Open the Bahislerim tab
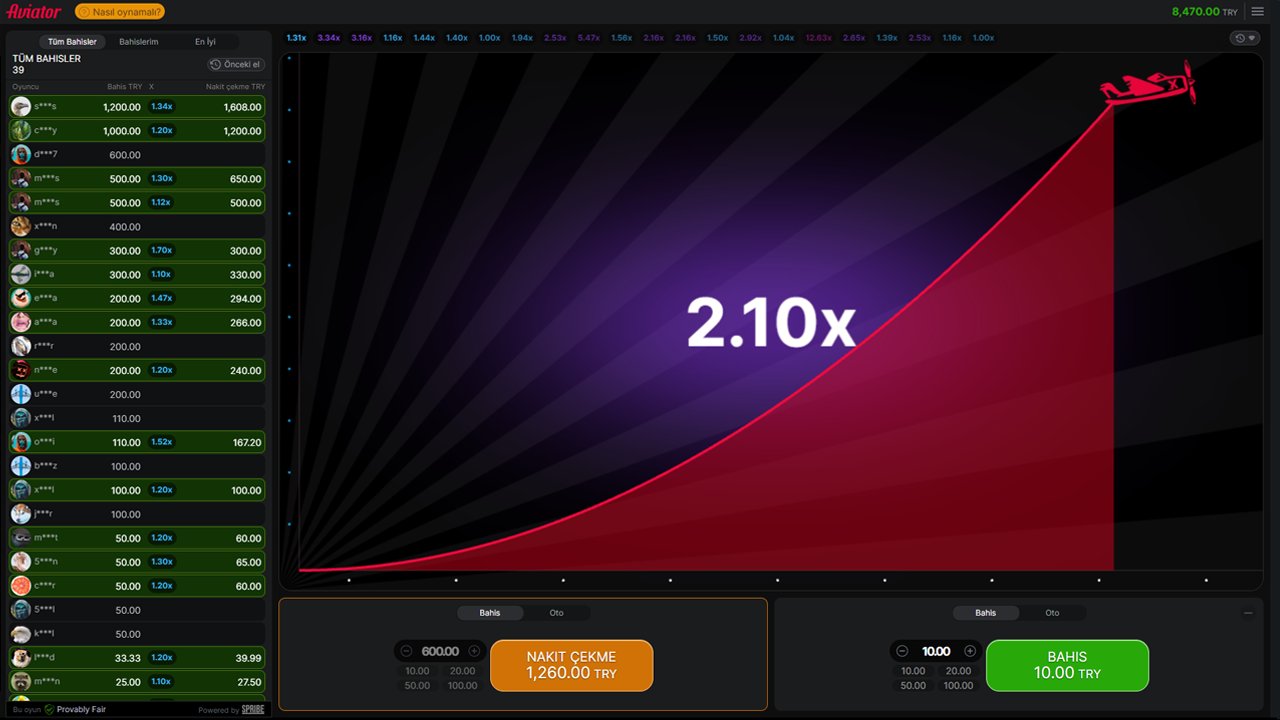The image size is (1280, 720). 139,42
